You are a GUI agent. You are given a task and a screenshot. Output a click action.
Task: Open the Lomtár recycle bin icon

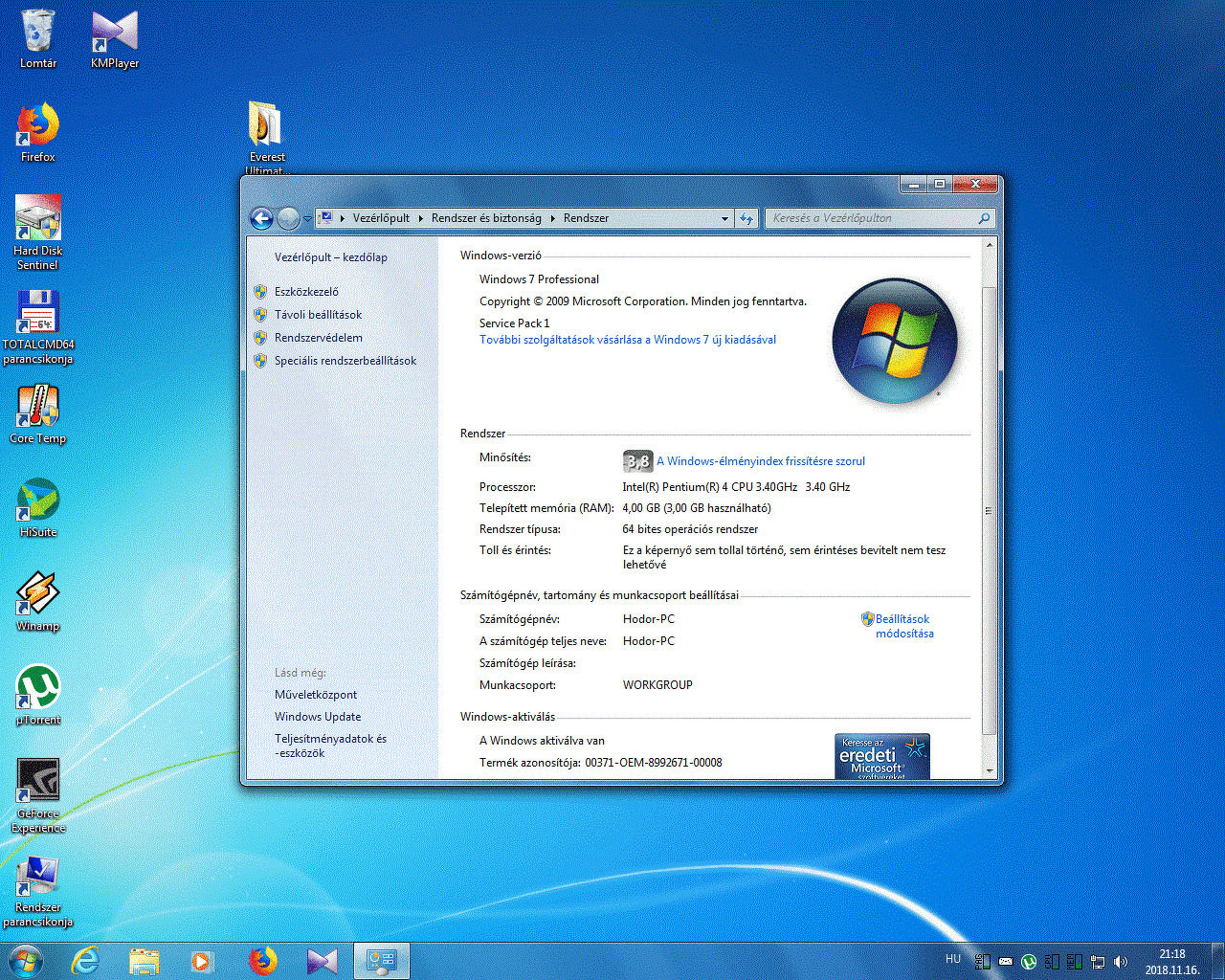click(38, 39)
